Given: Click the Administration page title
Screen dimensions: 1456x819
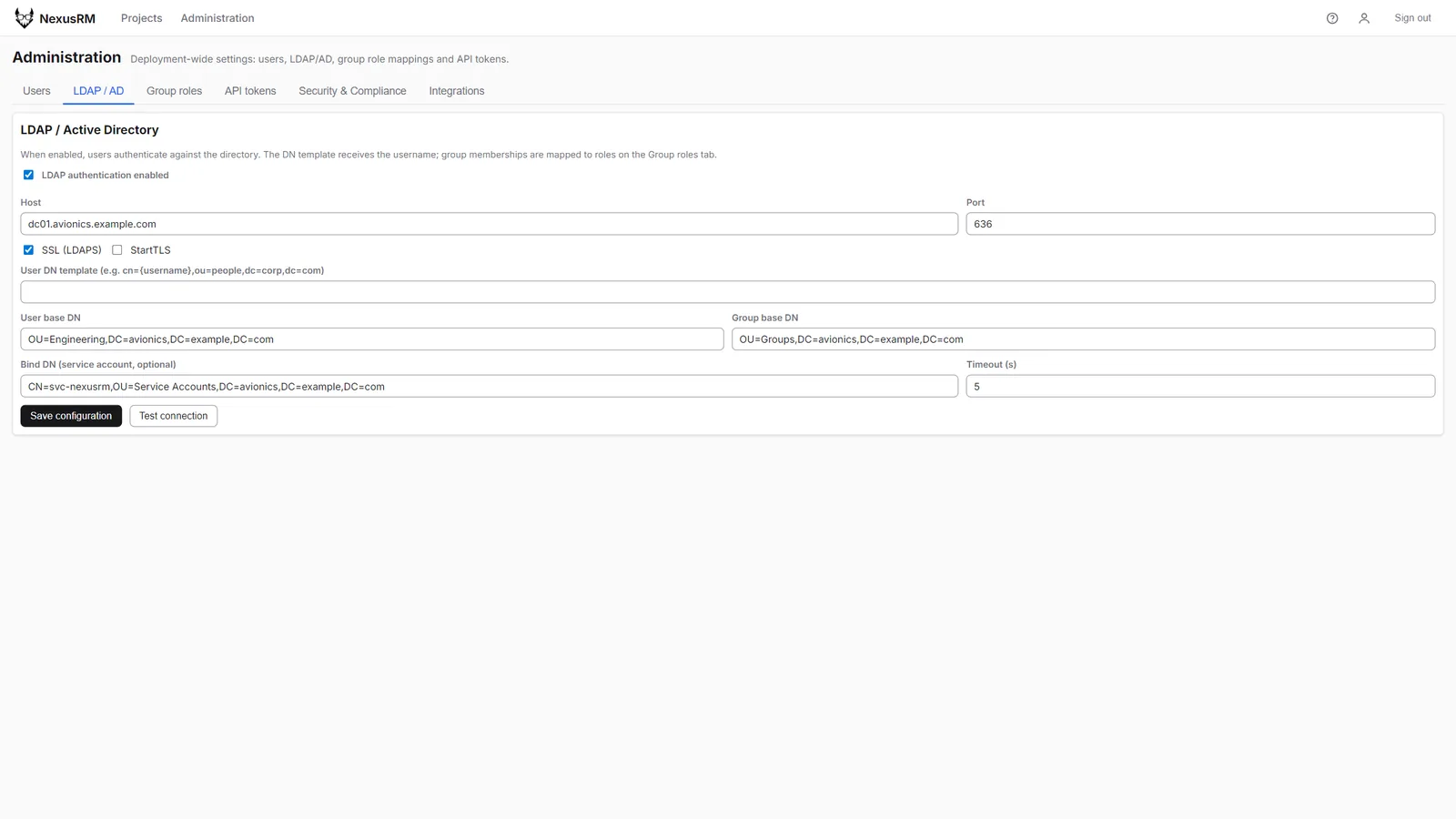Looking at the screenshot, I should (x=66, y=57).
